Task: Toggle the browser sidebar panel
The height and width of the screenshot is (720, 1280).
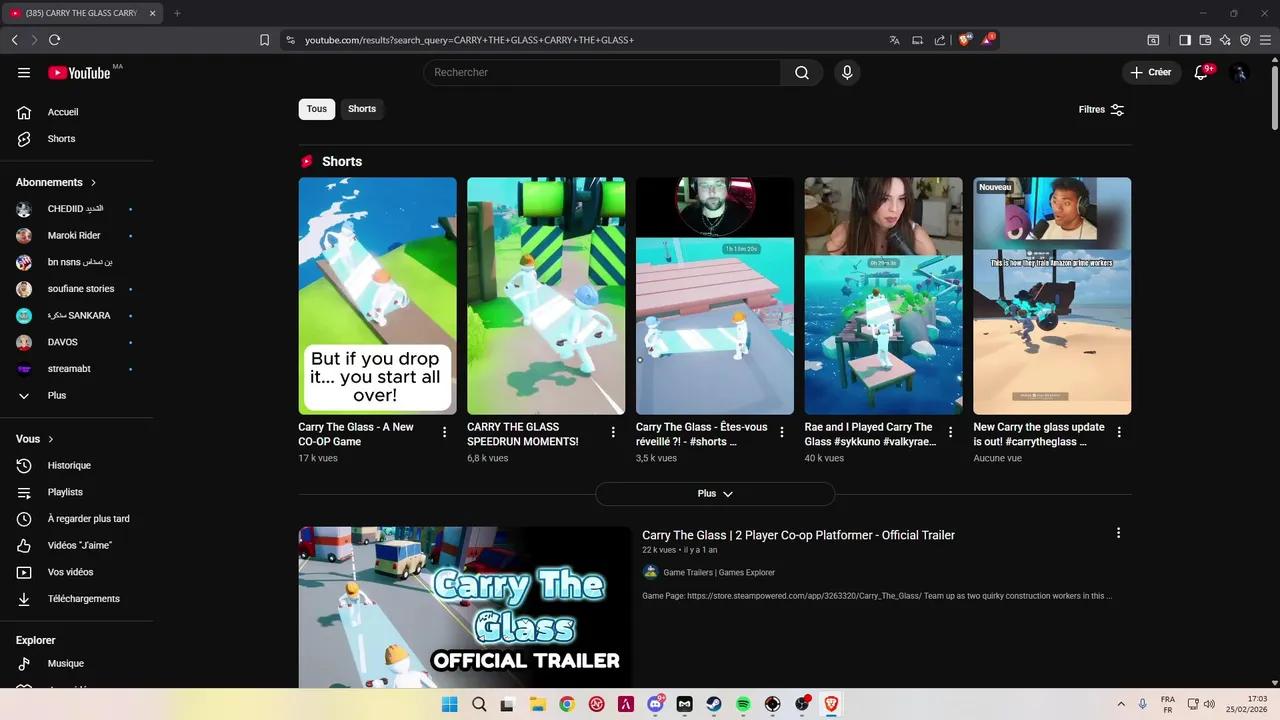Action: pyautogui.click(x=1185, y=40)
